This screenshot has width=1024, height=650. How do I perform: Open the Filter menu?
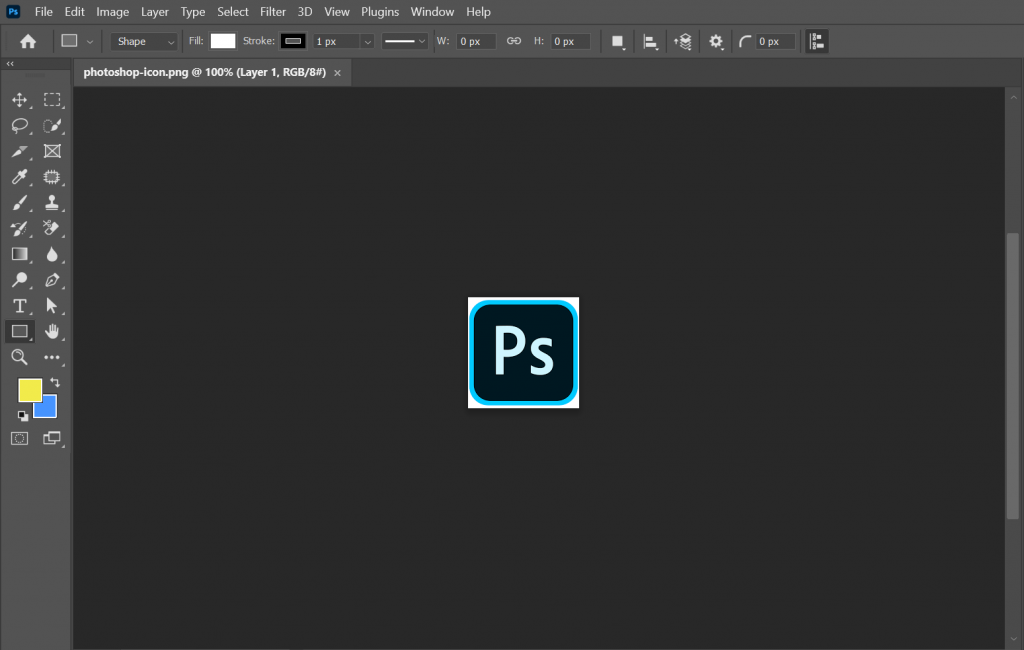coord(272,11)
